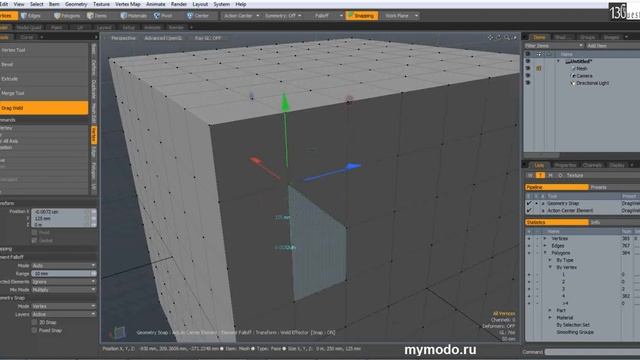Click Add Item in Items panel

coord(597,46)
